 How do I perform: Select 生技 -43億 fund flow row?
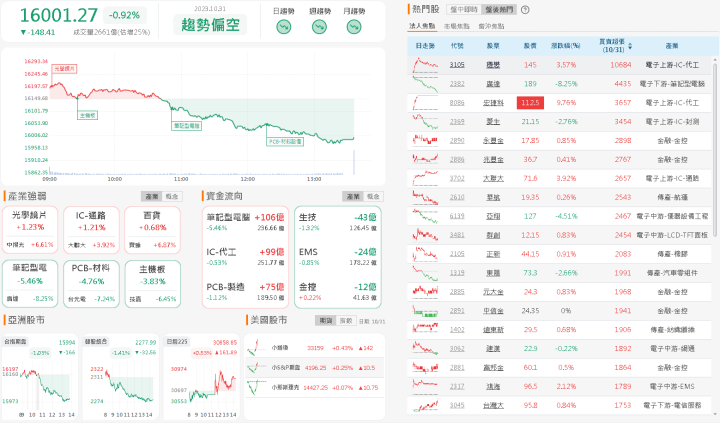(x=338, y=221)
